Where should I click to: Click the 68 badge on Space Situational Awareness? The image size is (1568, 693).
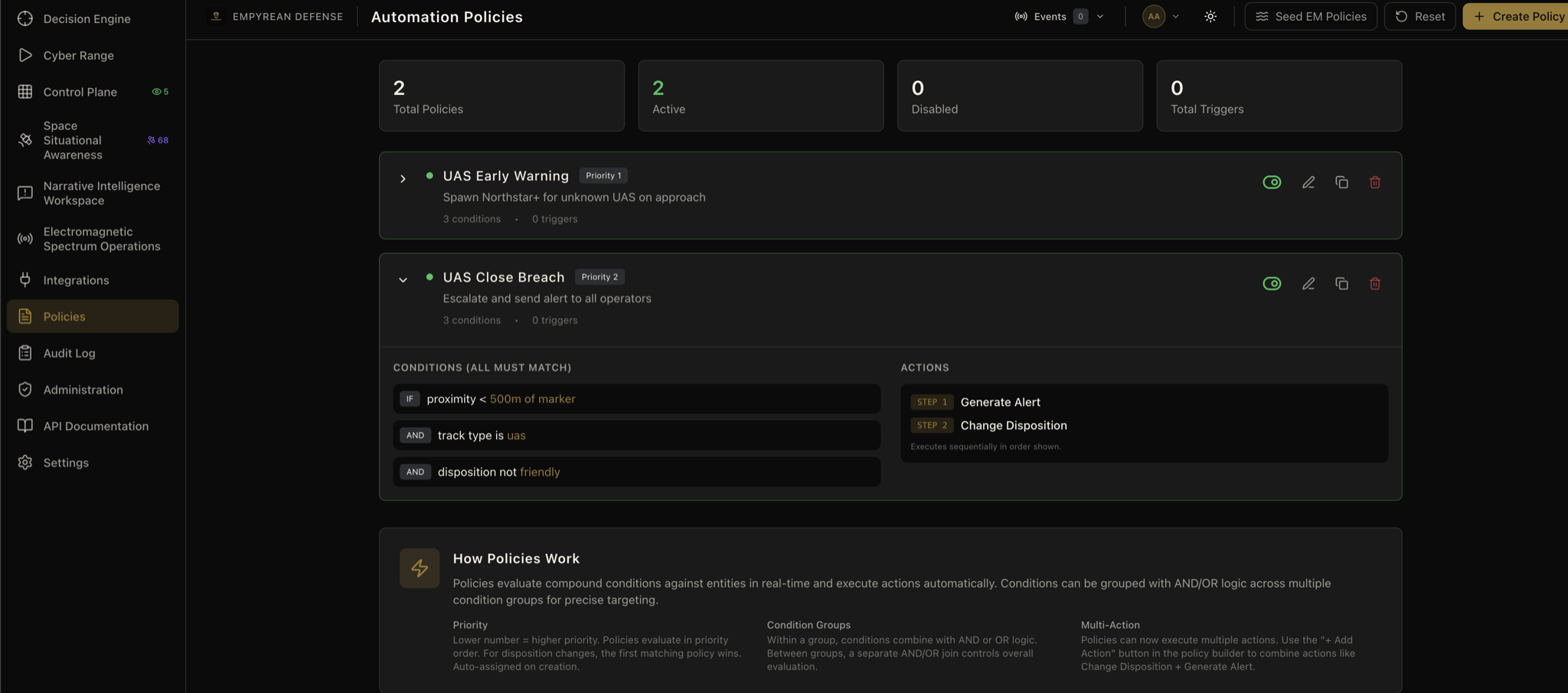(x=158, y=140)
